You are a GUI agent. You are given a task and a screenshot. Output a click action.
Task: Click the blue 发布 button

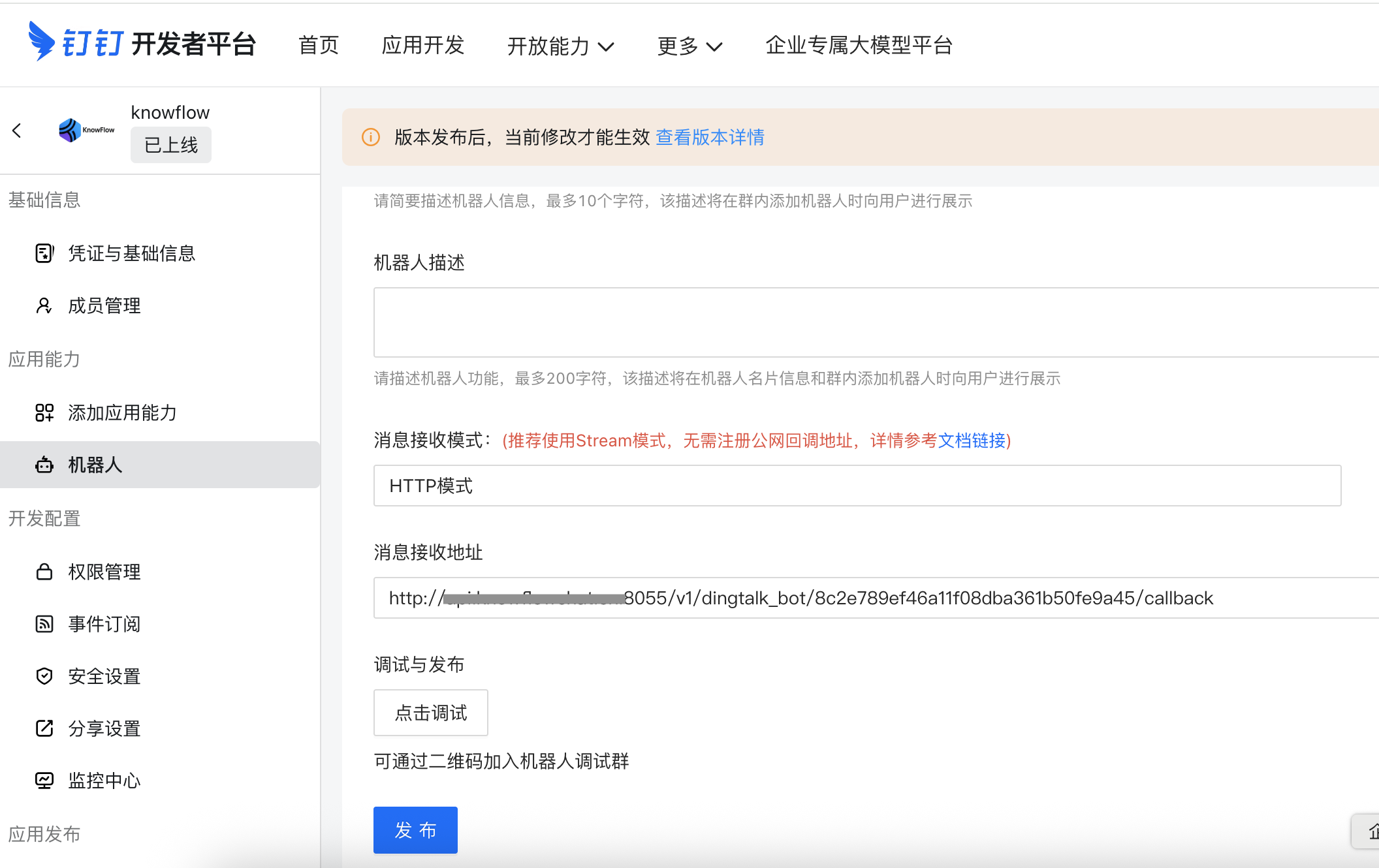coord(415,830)
